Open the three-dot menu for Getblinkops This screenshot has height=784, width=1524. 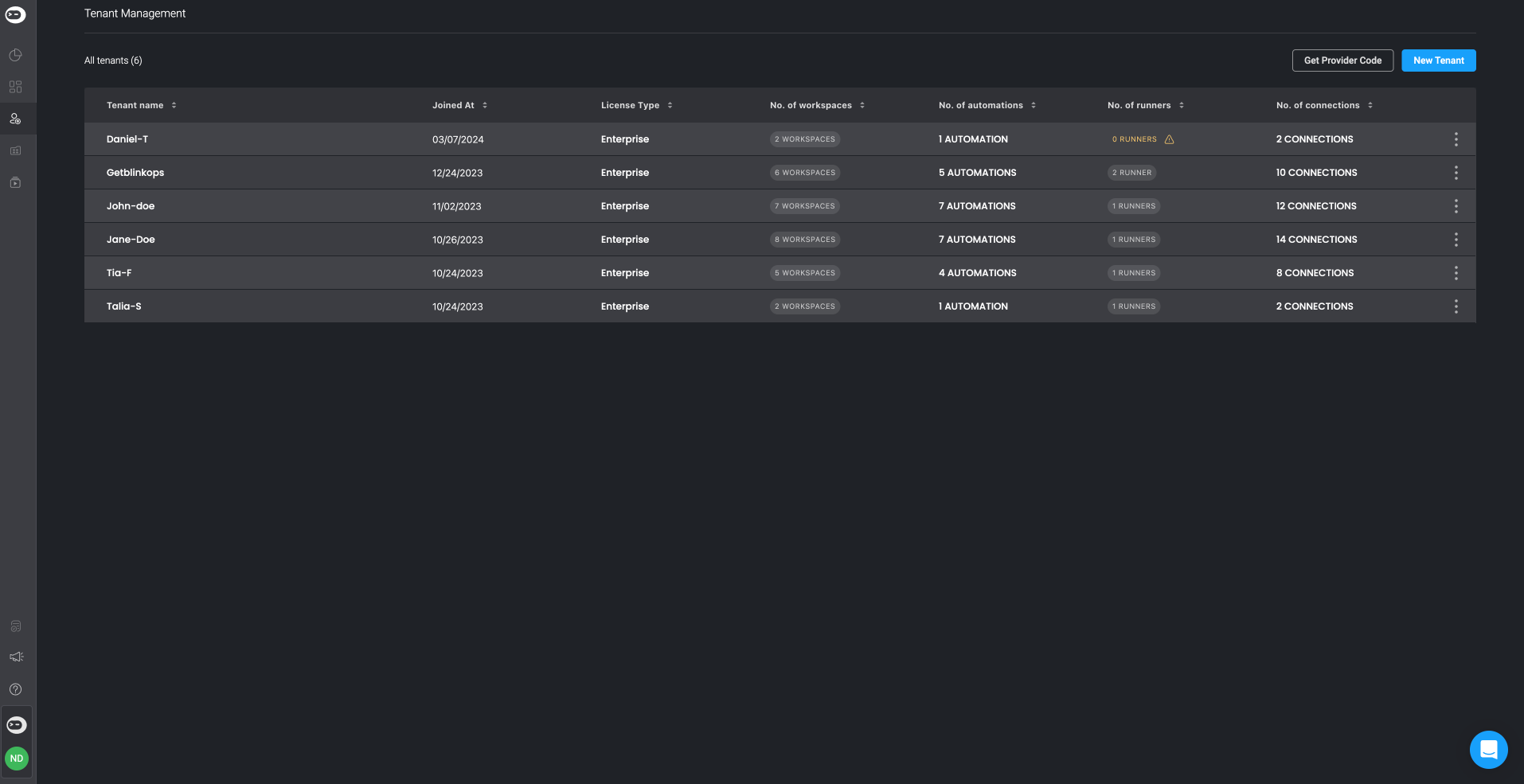[1456, 173]
